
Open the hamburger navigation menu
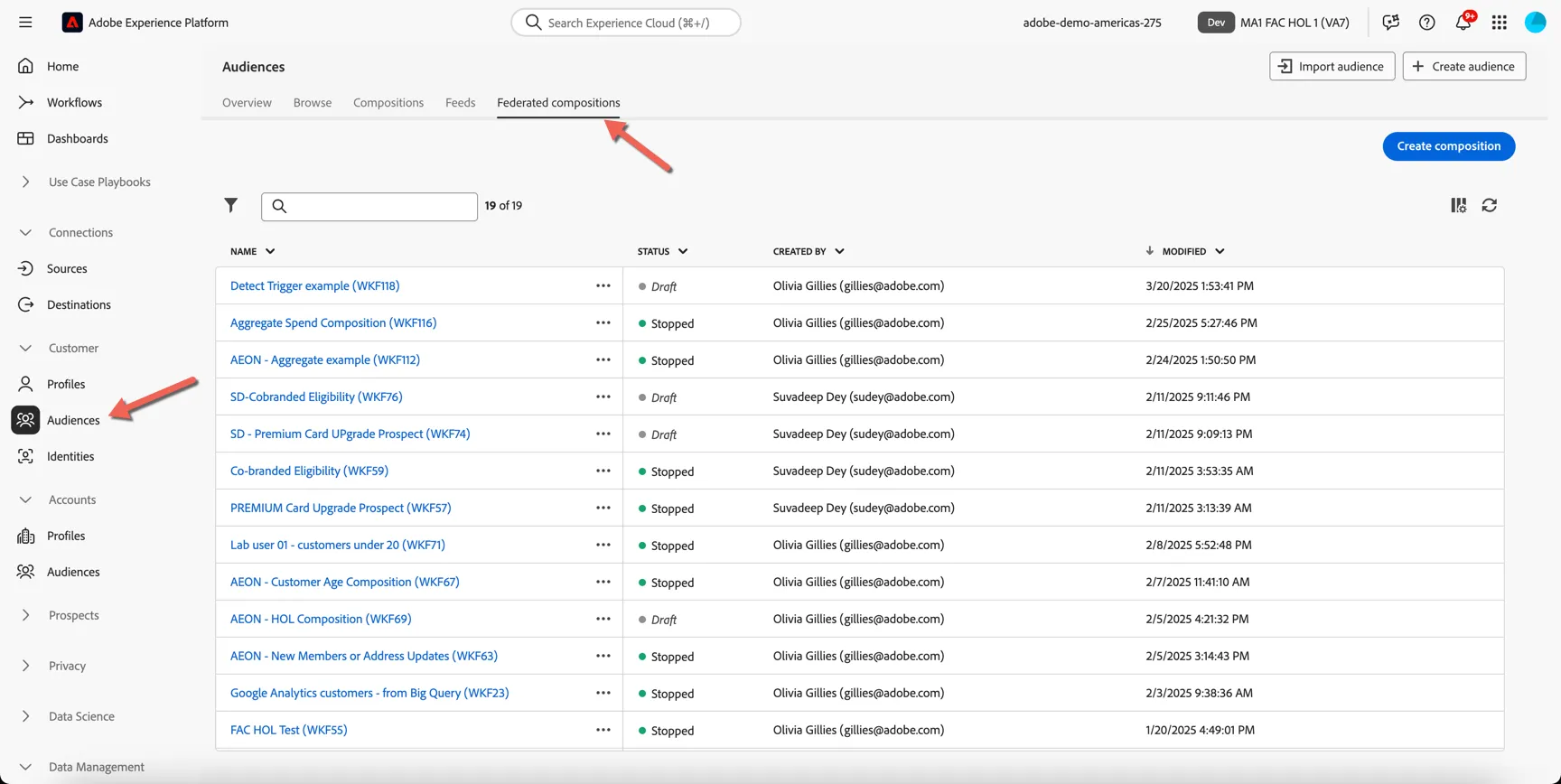click(25, 23)
